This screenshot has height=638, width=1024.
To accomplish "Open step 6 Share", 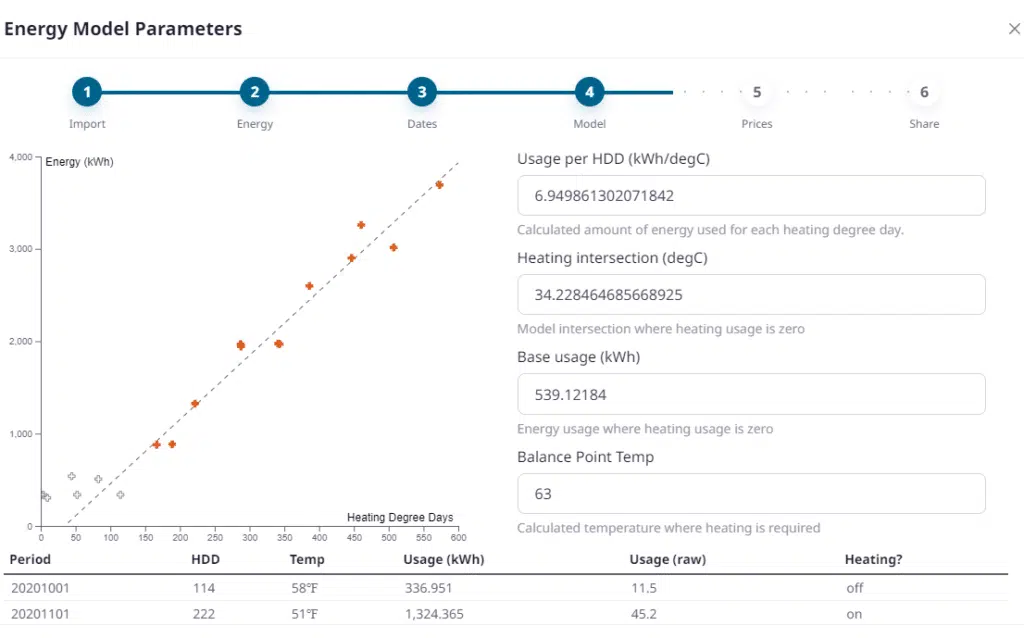I will pos(924,93).
